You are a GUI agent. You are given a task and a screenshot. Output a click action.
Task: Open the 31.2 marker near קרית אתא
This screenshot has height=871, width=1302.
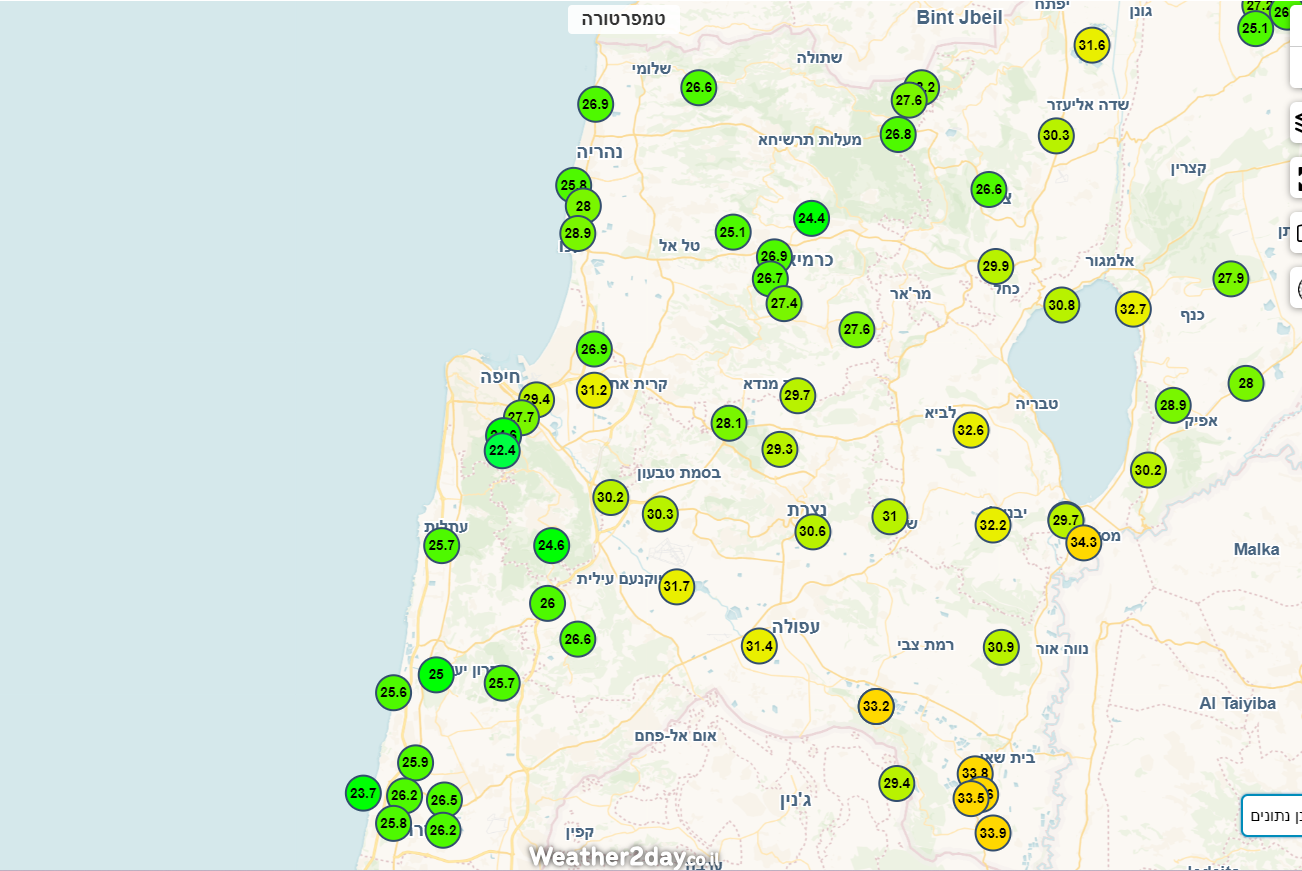594,390
